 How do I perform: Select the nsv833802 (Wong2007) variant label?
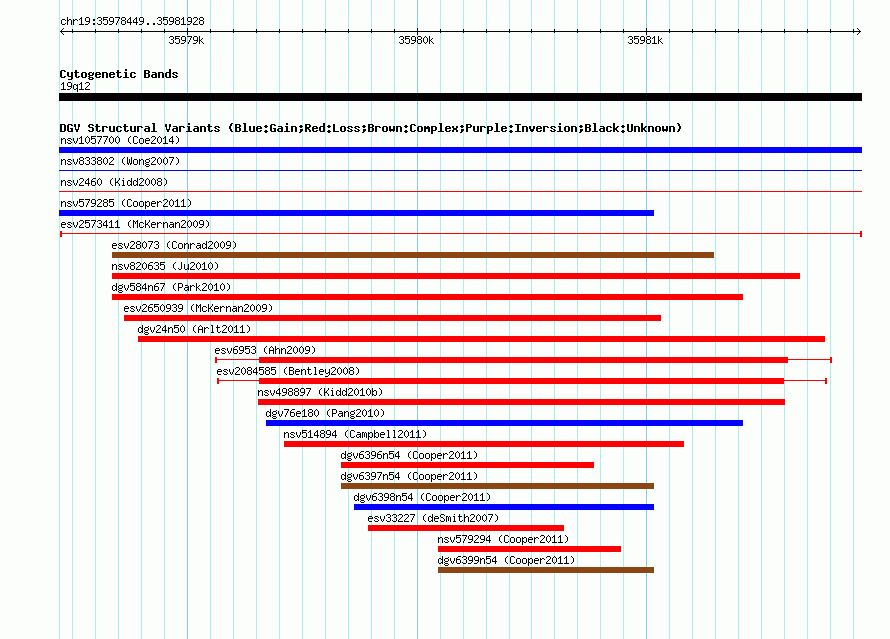120,161
